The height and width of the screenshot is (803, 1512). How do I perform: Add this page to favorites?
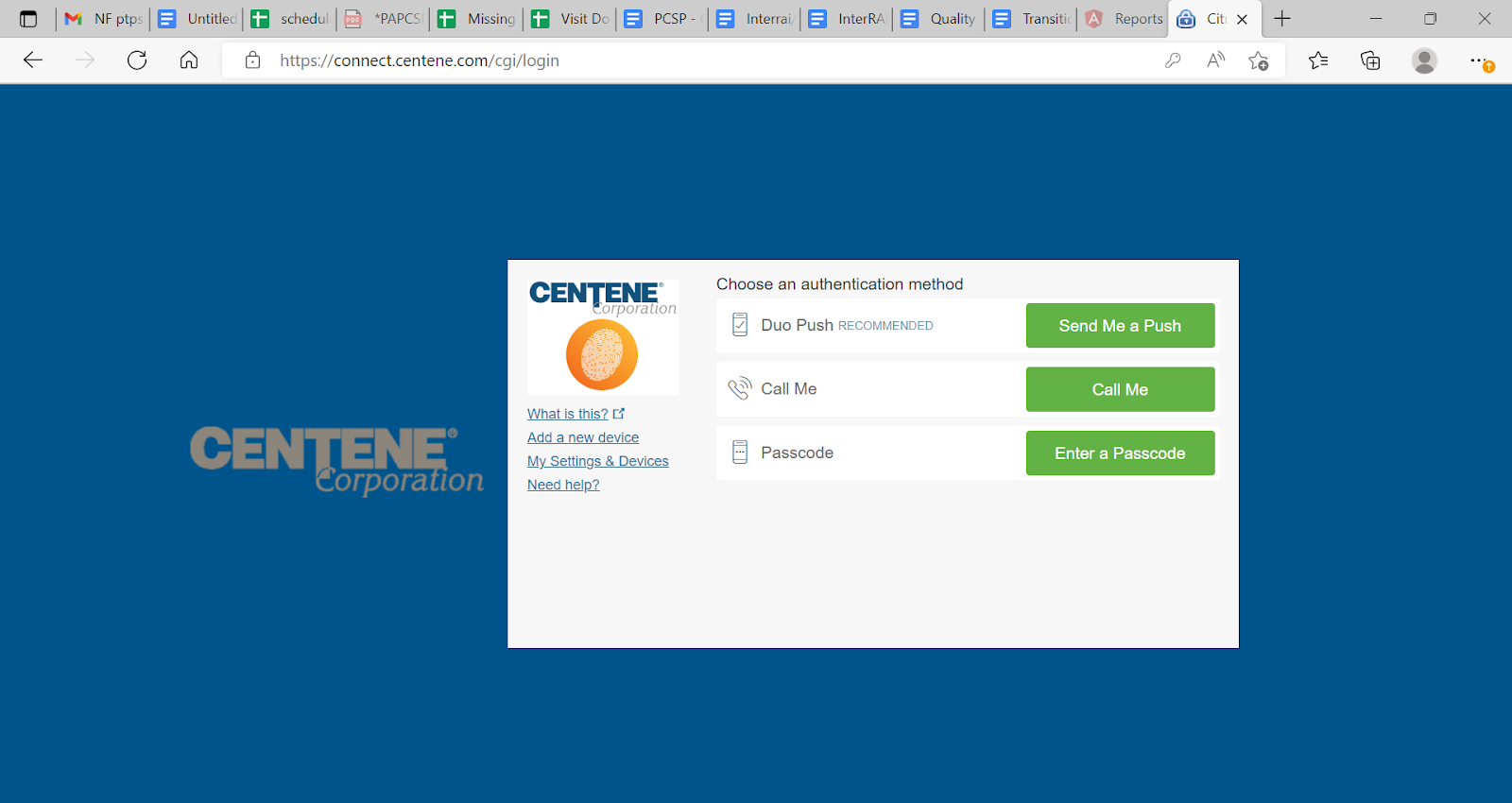[x=1259, y=60]
